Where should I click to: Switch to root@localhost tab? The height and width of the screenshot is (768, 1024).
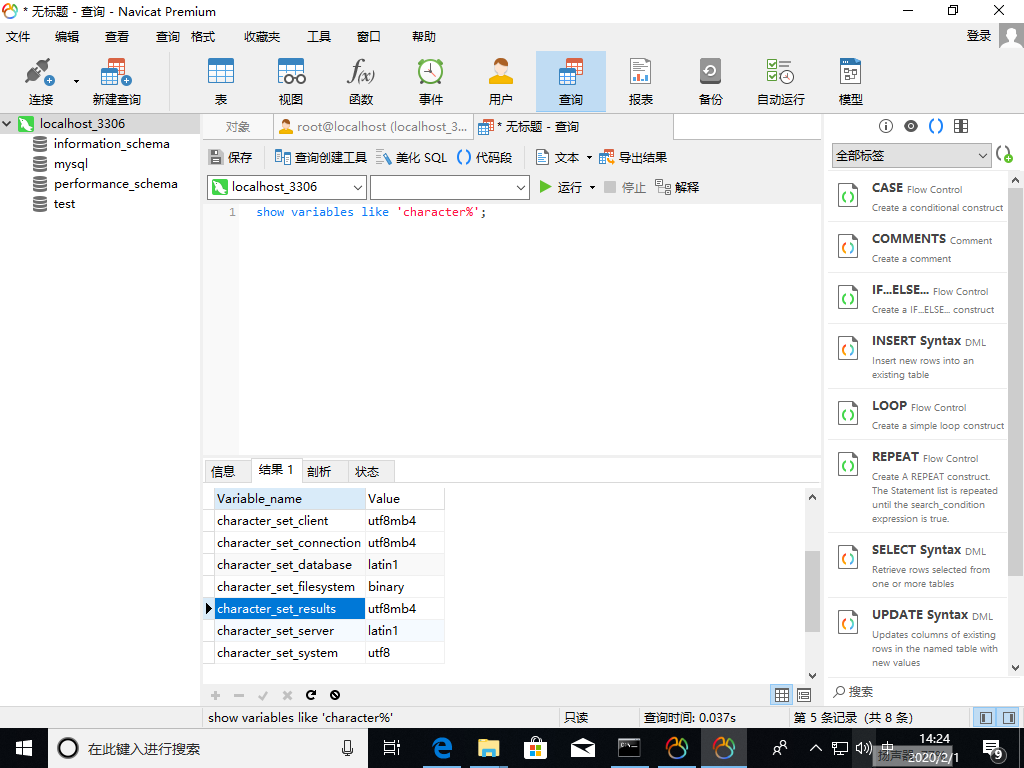tap(374, 127)
